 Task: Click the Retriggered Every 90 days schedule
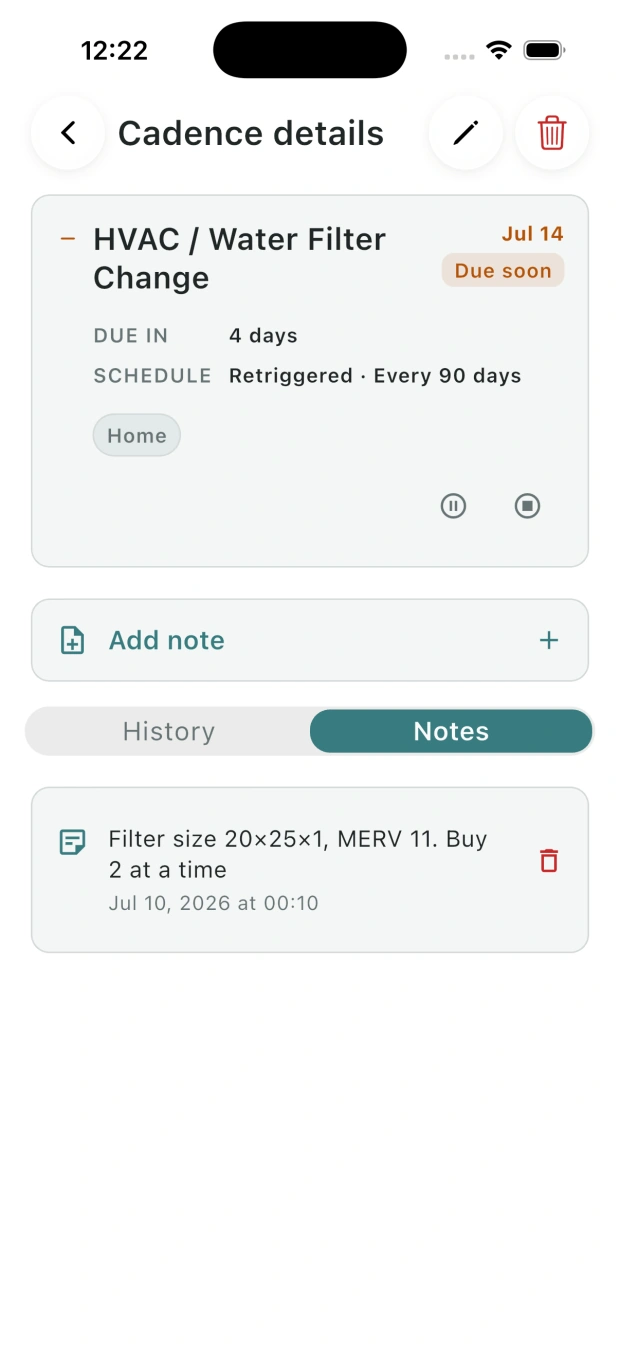(375, 376)
